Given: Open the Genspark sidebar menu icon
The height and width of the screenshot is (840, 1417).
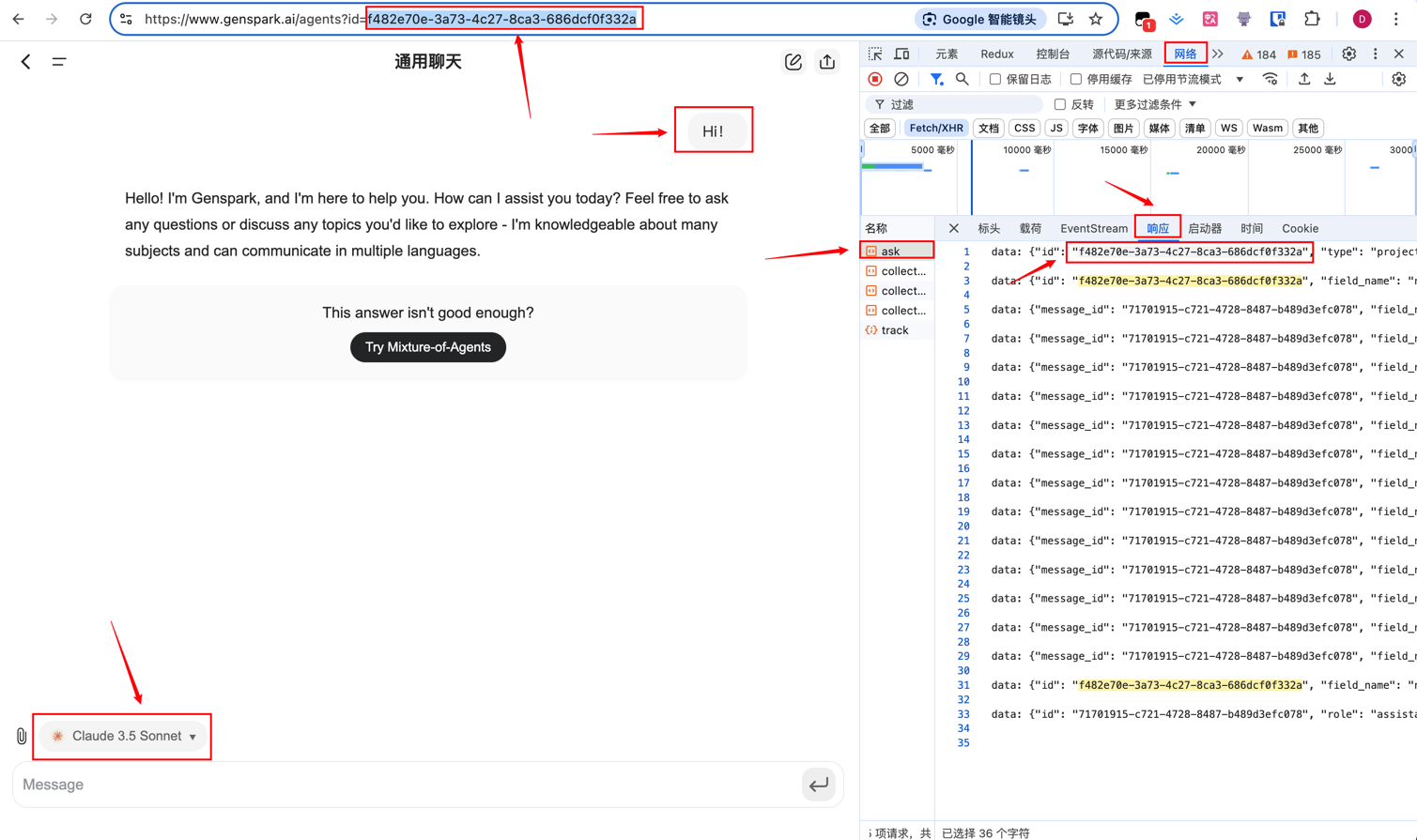Looking at the screenshot, I should click(x=59, y=62).
